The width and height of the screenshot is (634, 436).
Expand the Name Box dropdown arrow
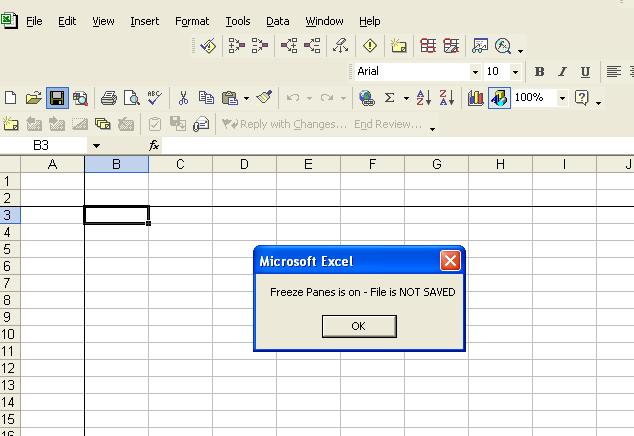pyautogui.click(x=96, y=146)
